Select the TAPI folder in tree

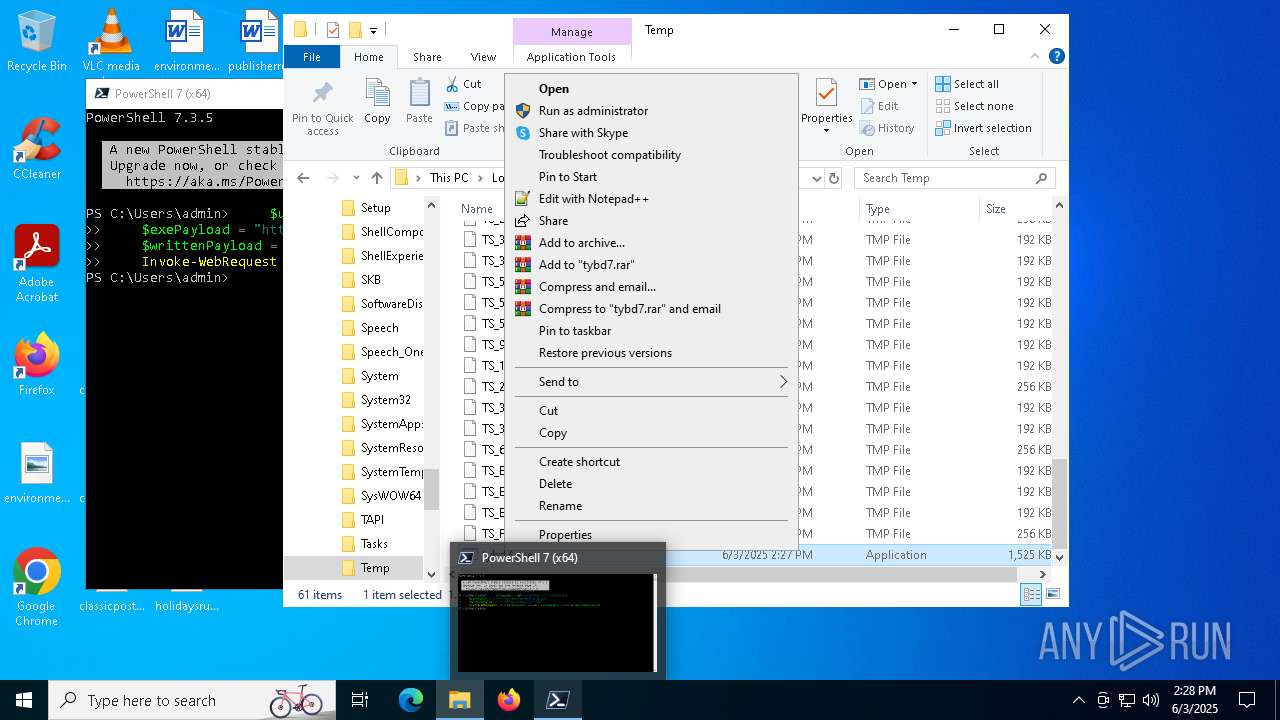372,519
